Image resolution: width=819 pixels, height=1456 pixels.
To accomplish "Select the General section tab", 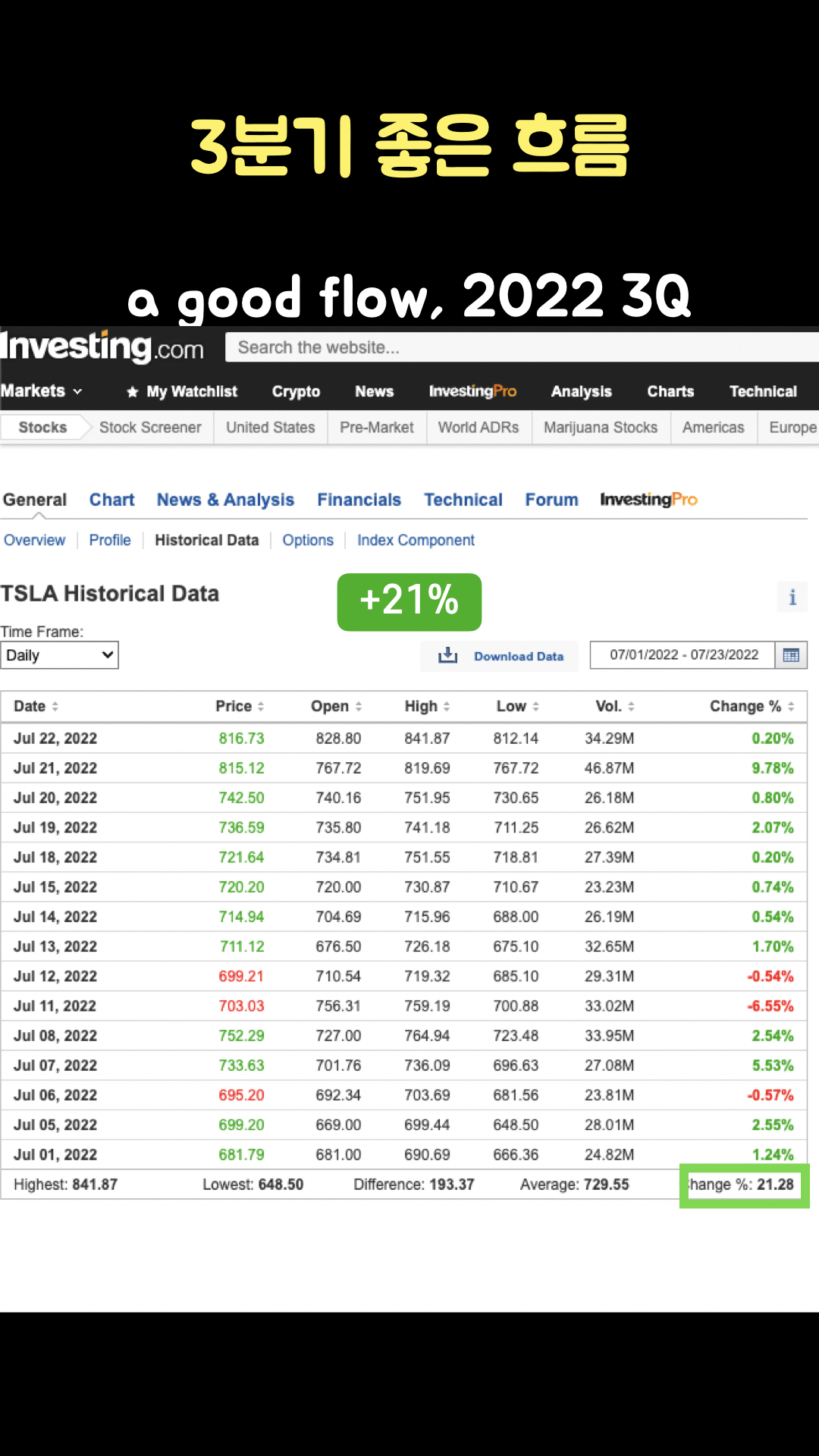I will pos(35,500).
